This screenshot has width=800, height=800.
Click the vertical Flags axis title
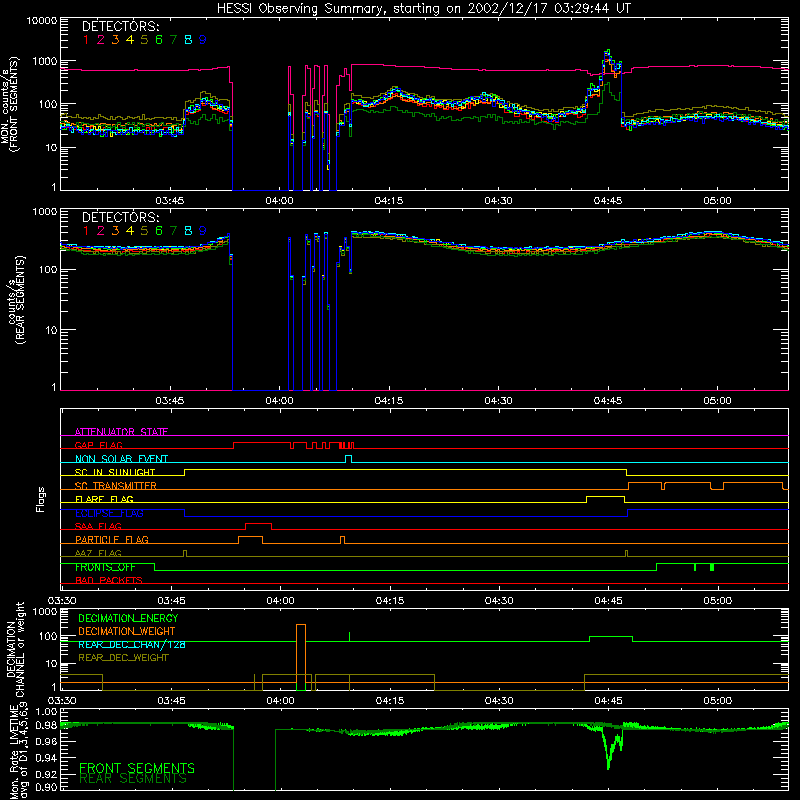(40, 499)
